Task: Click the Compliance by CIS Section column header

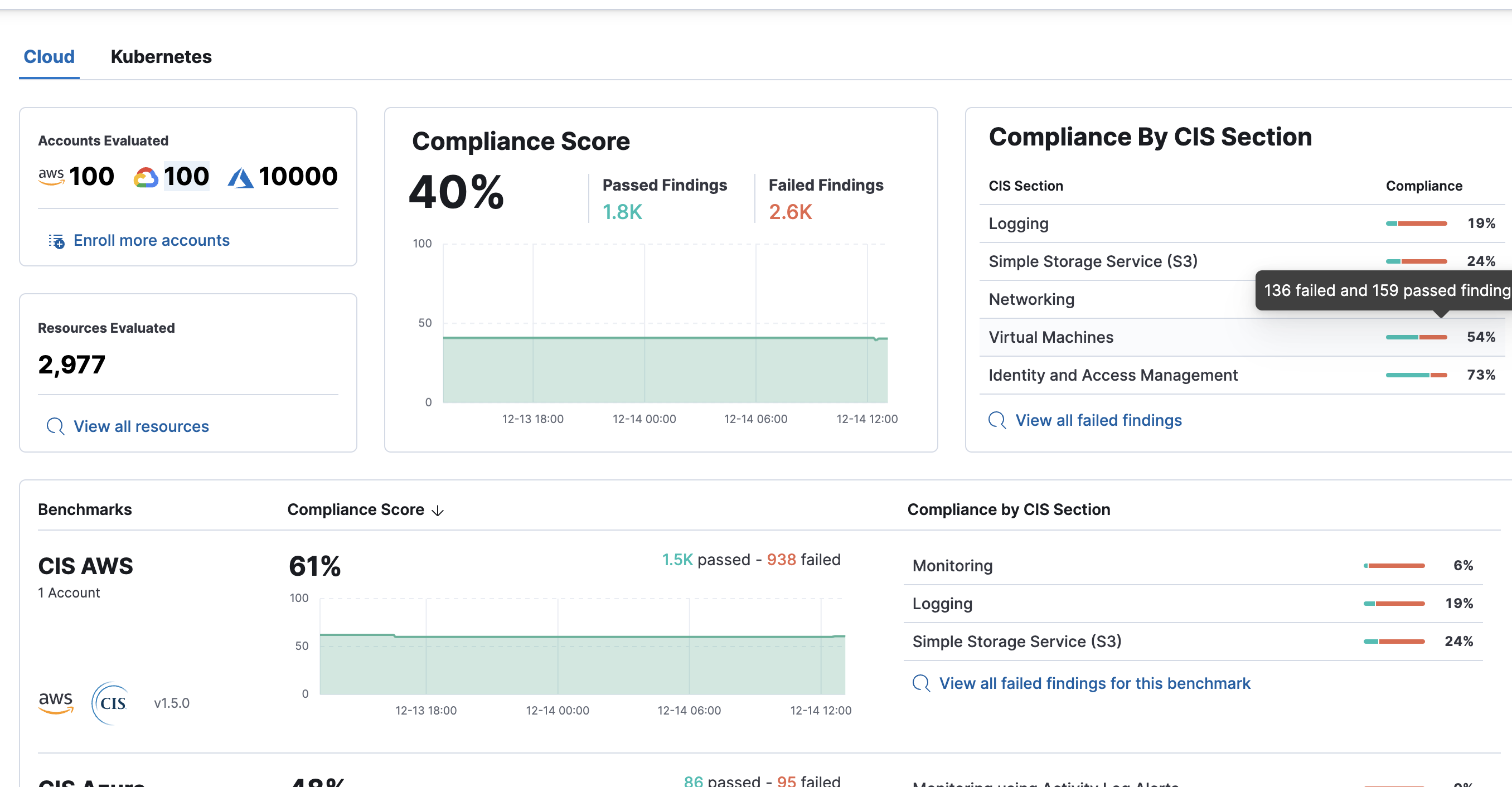Action: click(1009, 509)
